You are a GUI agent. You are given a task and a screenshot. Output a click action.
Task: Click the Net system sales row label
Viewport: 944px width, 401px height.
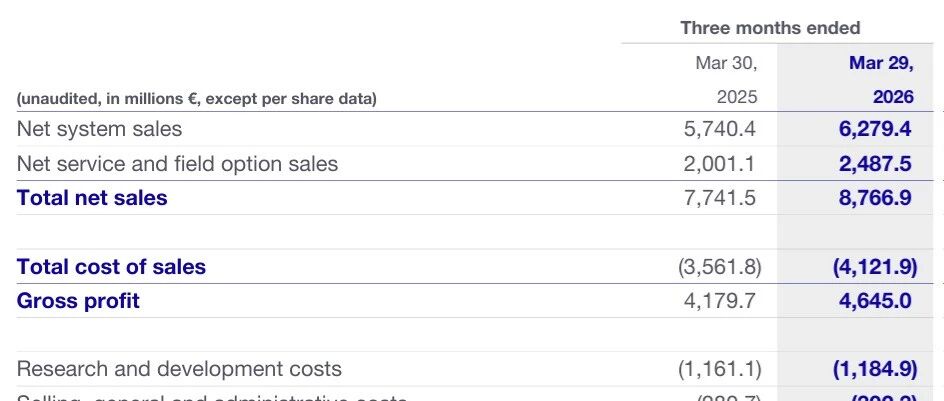pyautogui.click(x=99, y=129)
